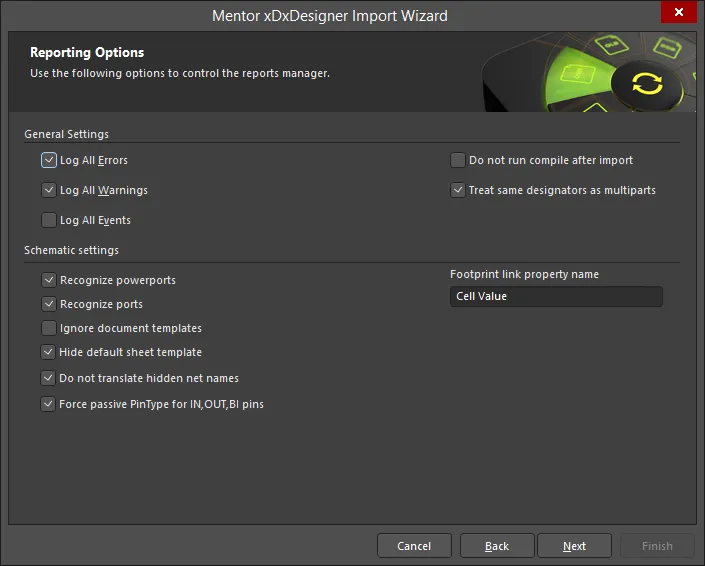Click the Schematic settings section label

pos(71,250)
